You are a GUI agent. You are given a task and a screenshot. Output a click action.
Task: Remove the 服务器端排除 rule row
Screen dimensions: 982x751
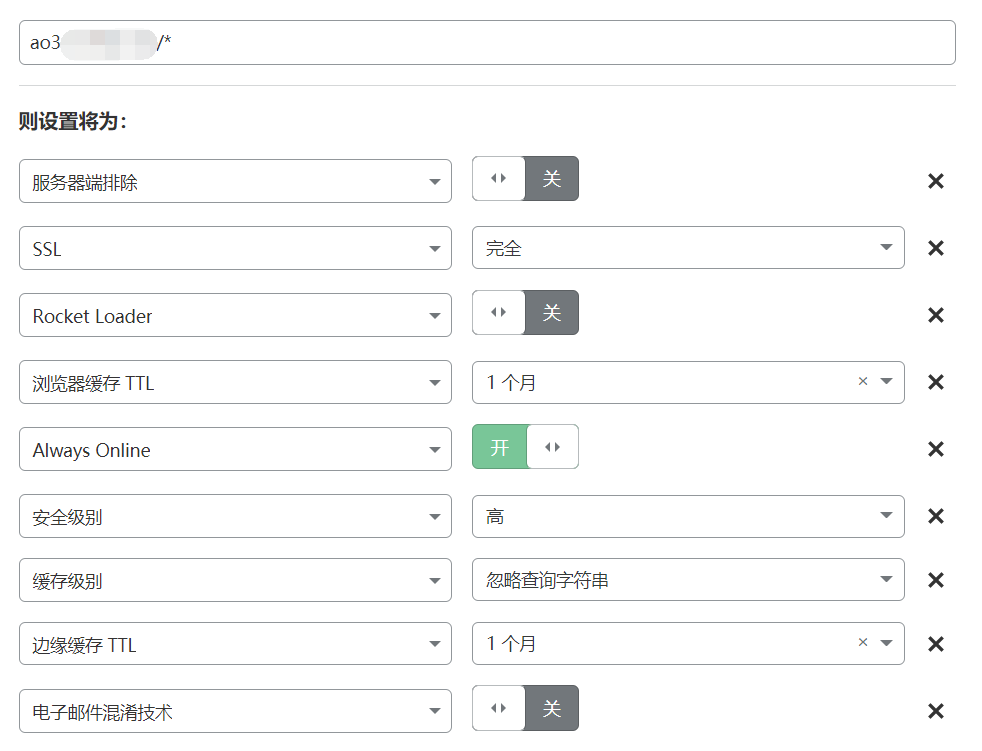(x=936, y=181)
